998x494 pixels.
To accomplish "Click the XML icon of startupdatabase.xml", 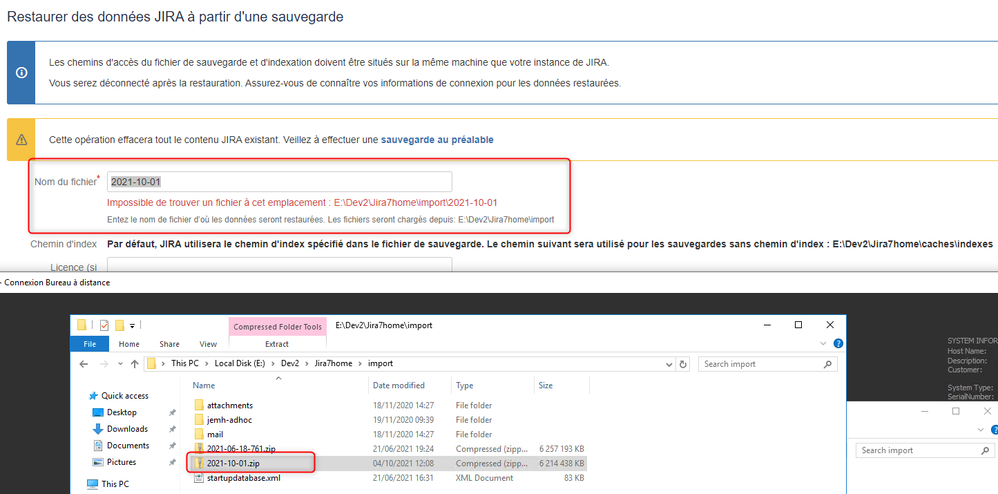I will pos(199,478).
